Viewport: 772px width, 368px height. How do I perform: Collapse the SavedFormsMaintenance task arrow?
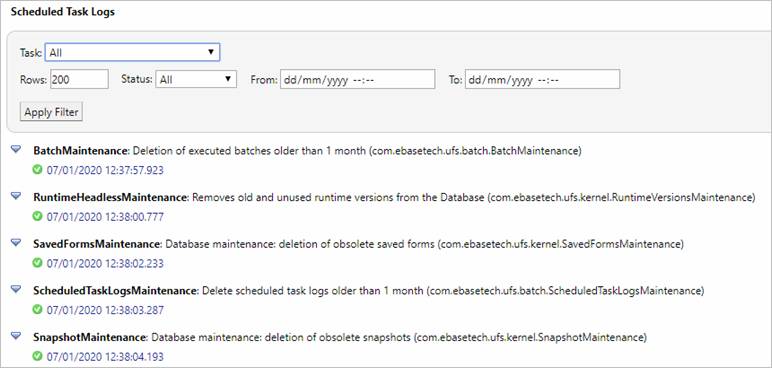pos(16,242)
